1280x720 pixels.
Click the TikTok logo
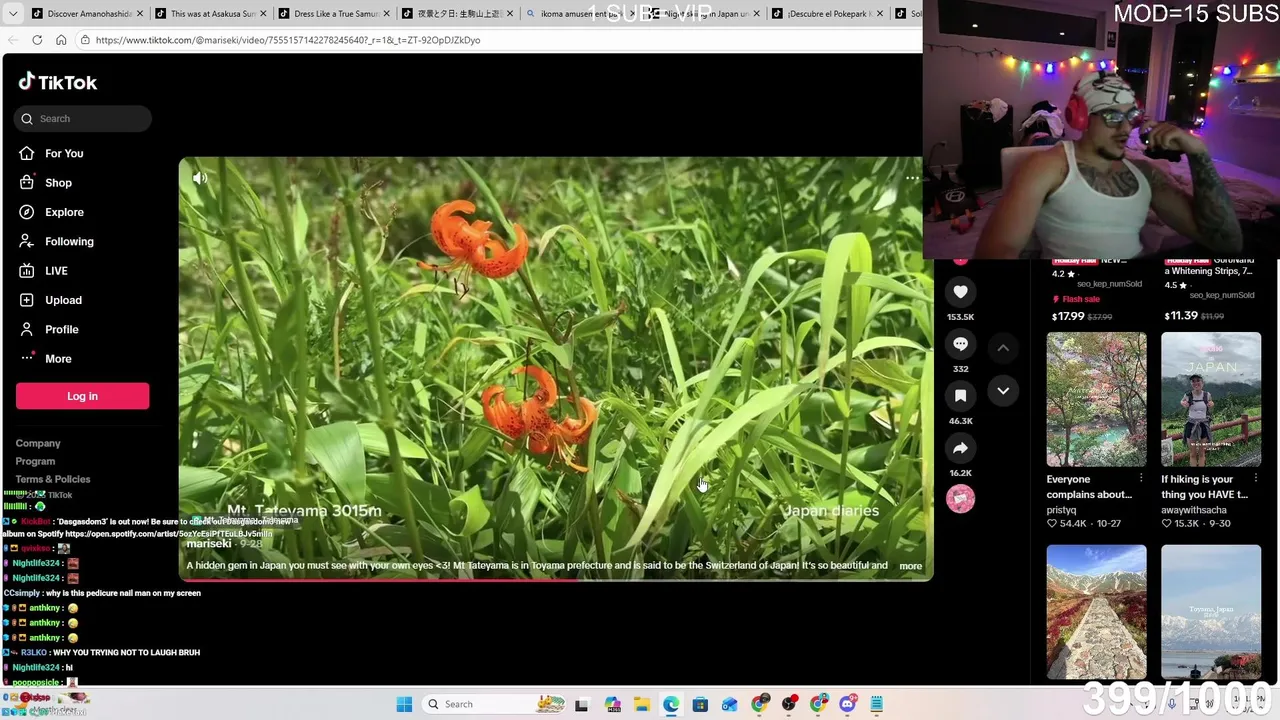(57, 82)
